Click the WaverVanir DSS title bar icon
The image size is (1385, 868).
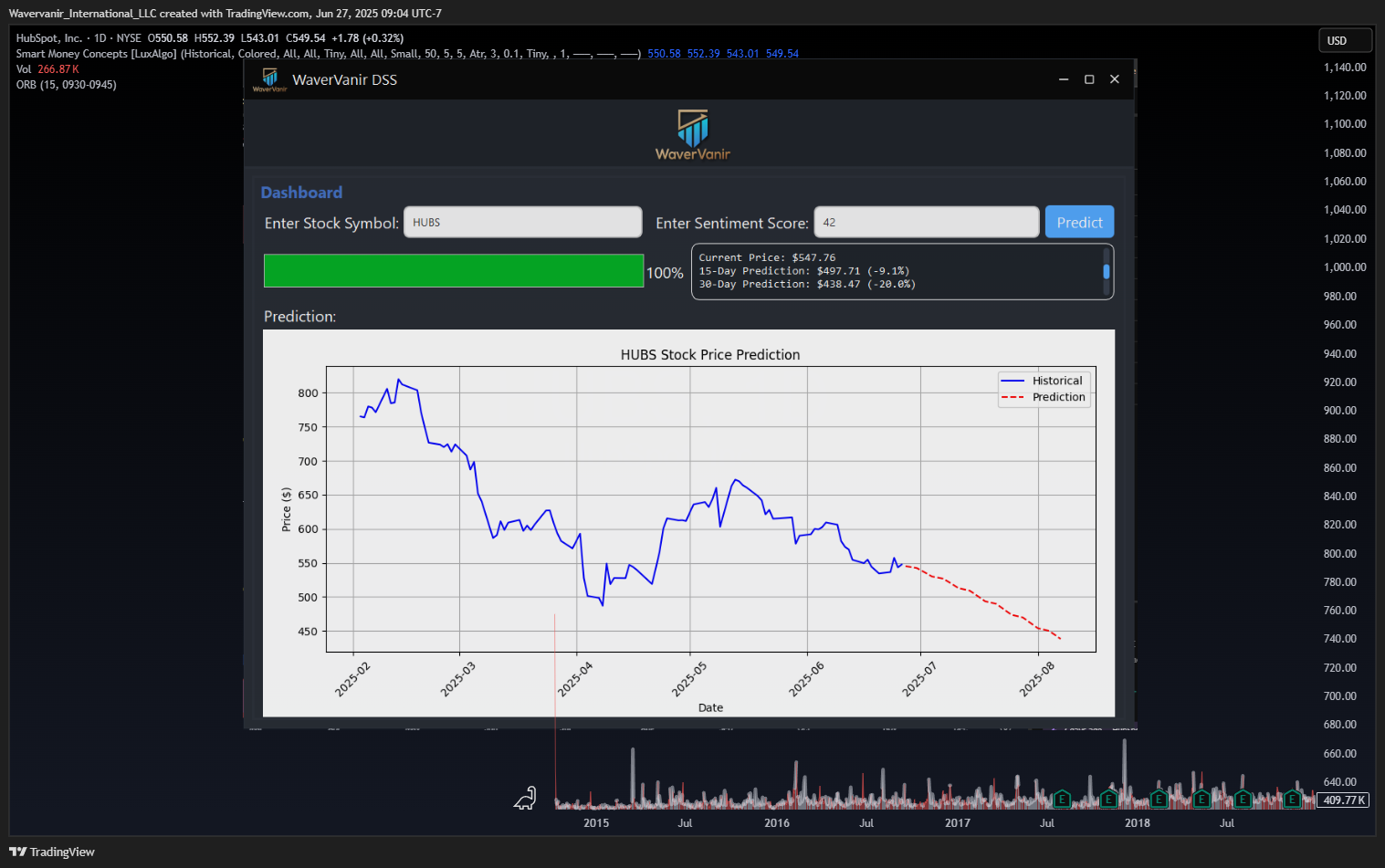(x=269, y=79)
